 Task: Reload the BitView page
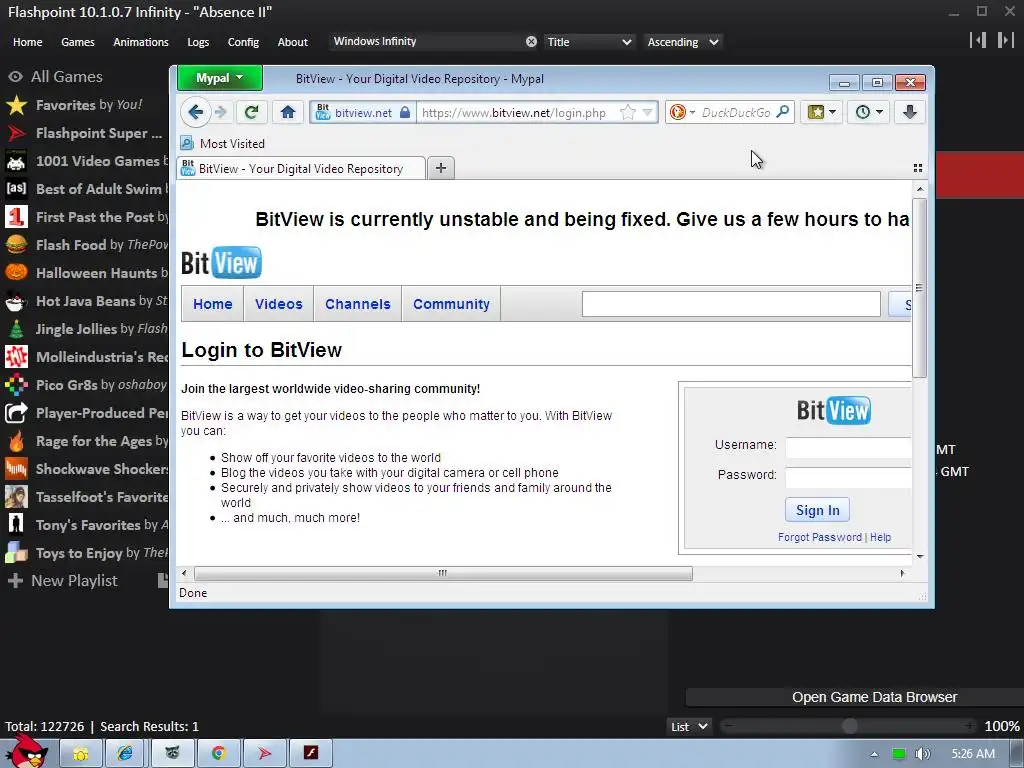point(251,112)
